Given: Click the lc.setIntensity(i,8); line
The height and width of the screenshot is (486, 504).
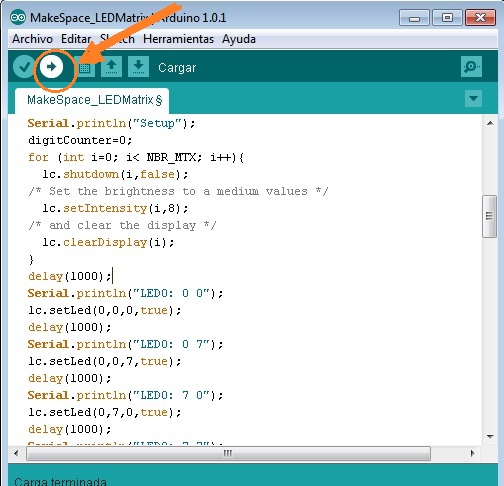Looking at the screenshot, I should [x=115, y=208].
